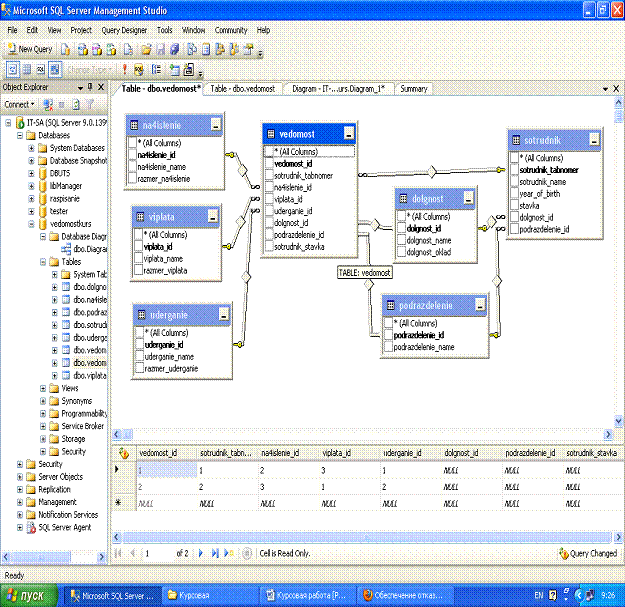
Task: Toggle sotrudnik_name checkbox in sotrudnik table
Action: (x=514, y=182)
